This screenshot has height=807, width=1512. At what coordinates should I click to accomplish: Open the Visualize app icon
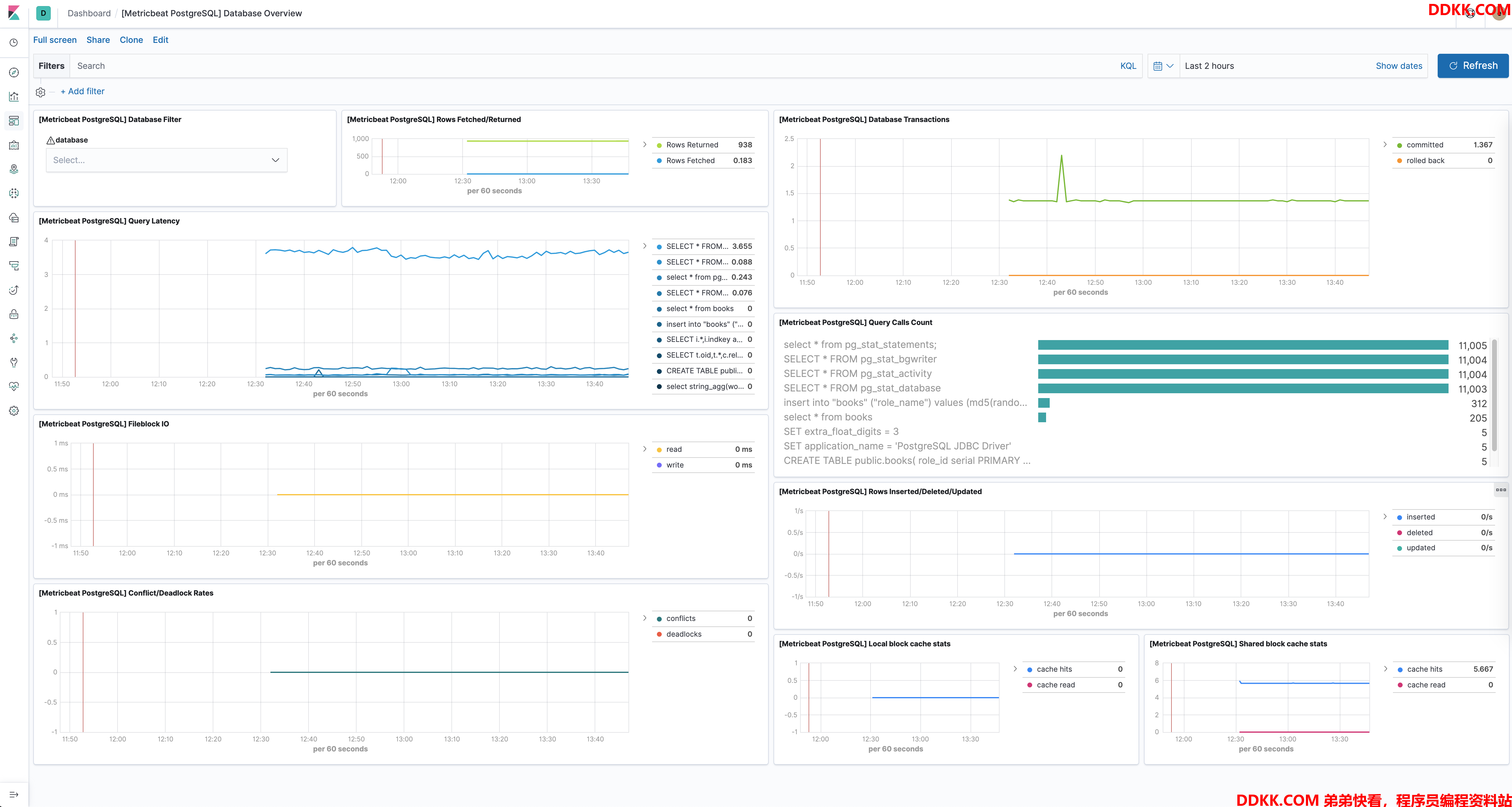click(x=14, y=97)
